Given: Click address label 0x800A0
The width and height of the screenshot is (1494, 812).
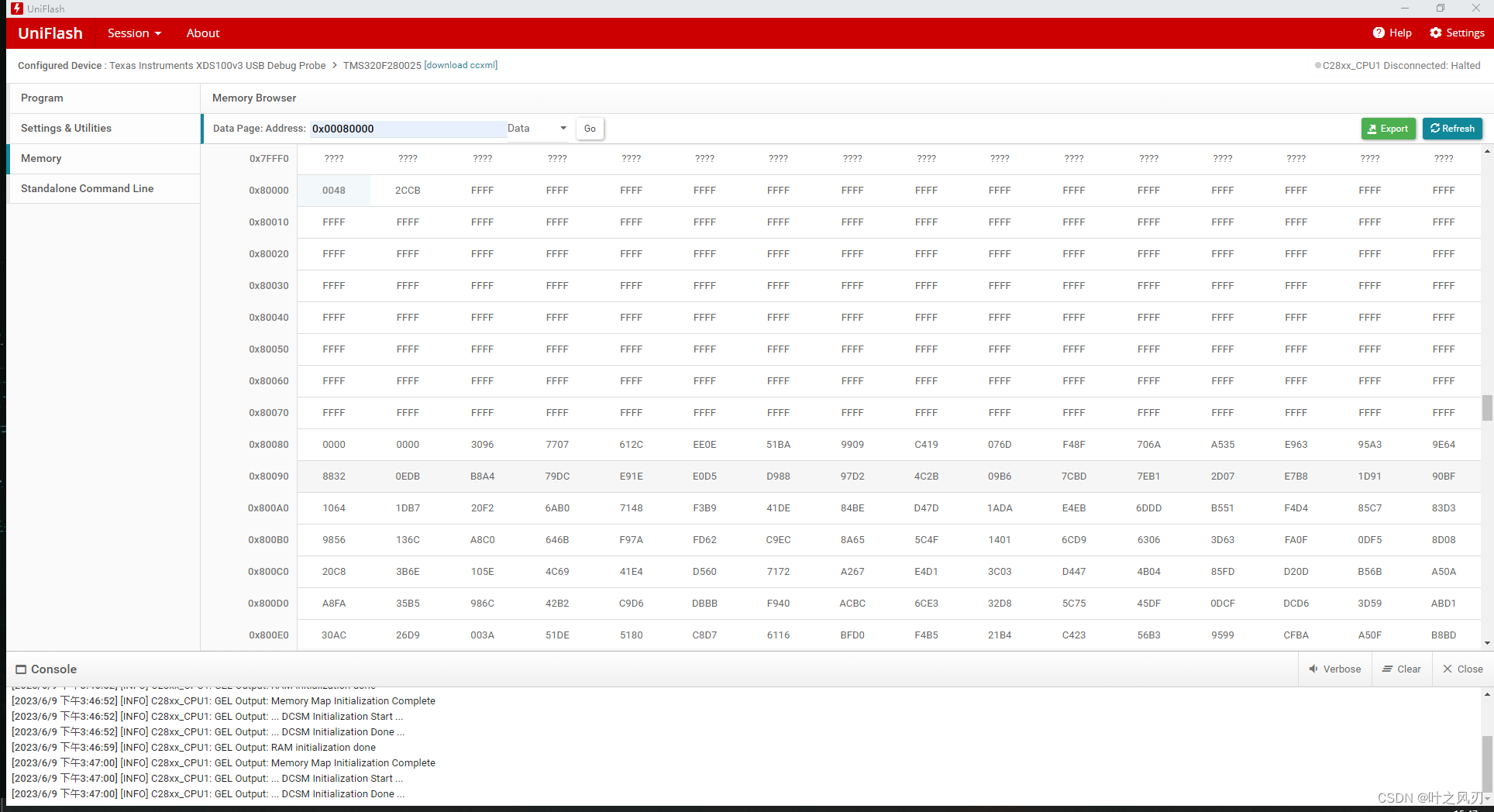Looking at the screenshot, I should (268, 508).
